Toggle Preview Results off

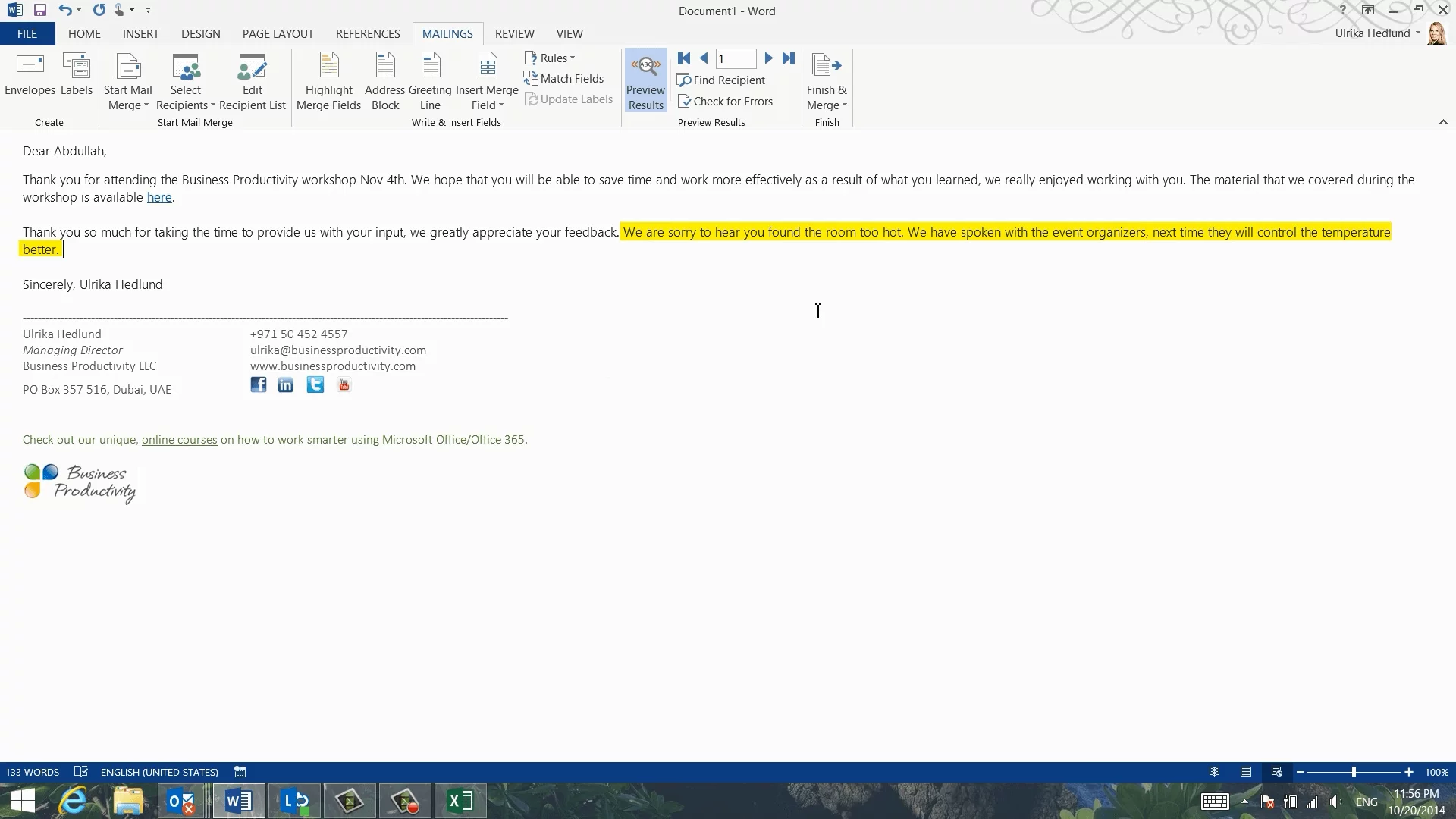645,81
